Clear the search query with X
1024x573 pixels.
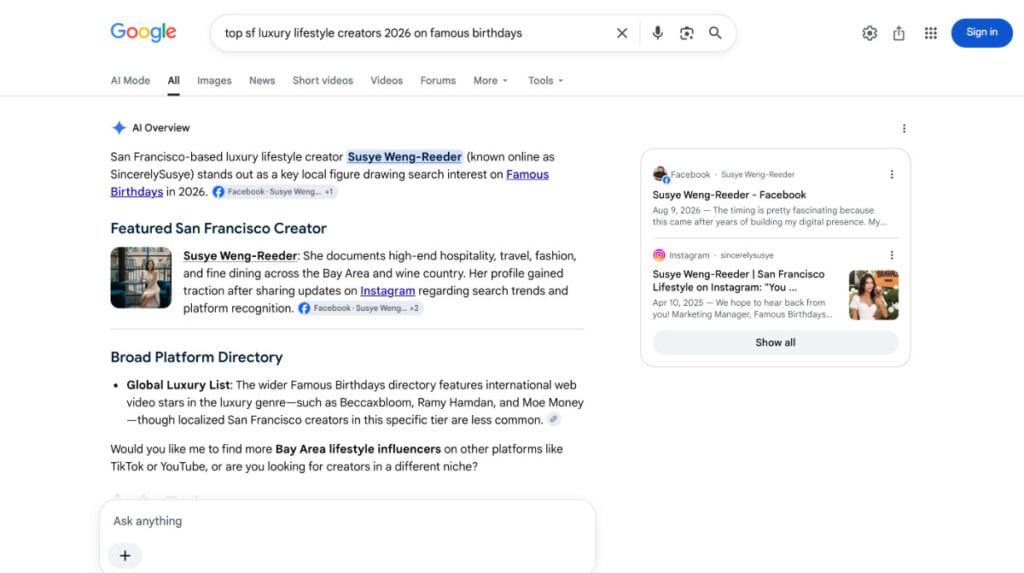tap(622, 33)
